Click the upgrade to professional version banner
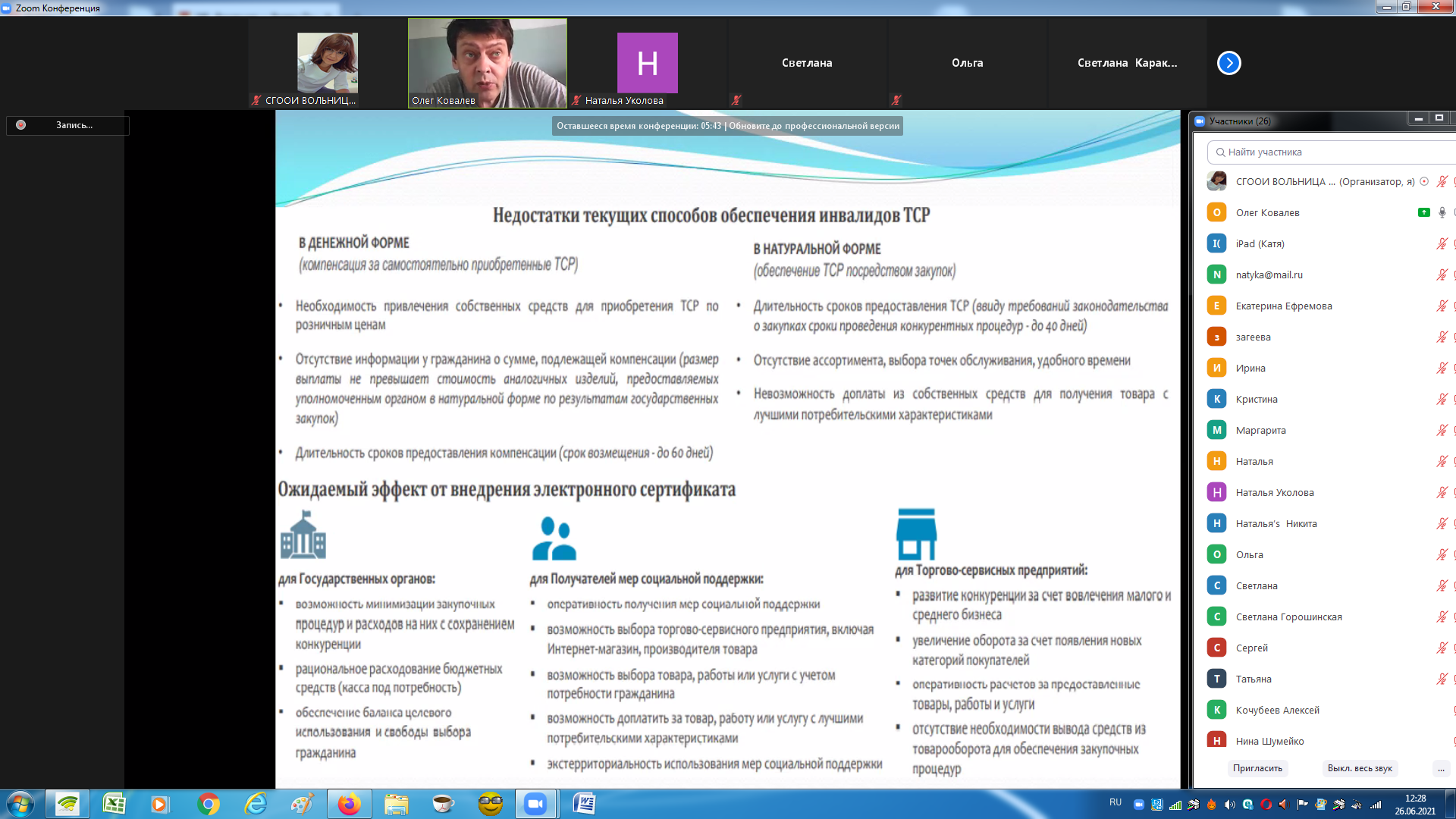 coord(814,126)
